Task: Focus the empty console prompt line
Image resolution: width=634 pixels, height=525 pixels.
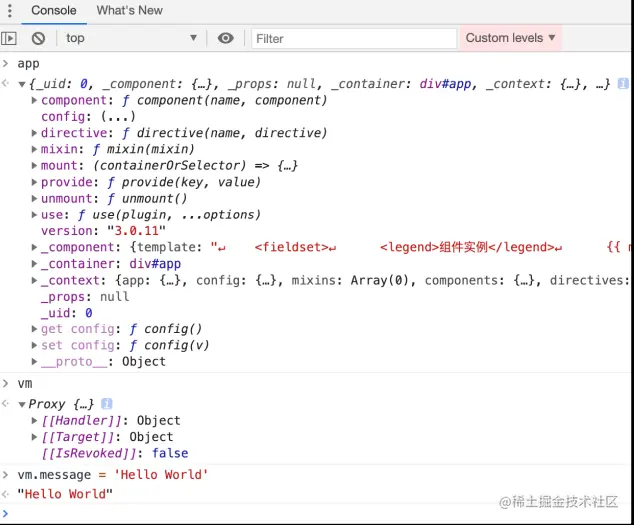Action: [x=315, y=514]
